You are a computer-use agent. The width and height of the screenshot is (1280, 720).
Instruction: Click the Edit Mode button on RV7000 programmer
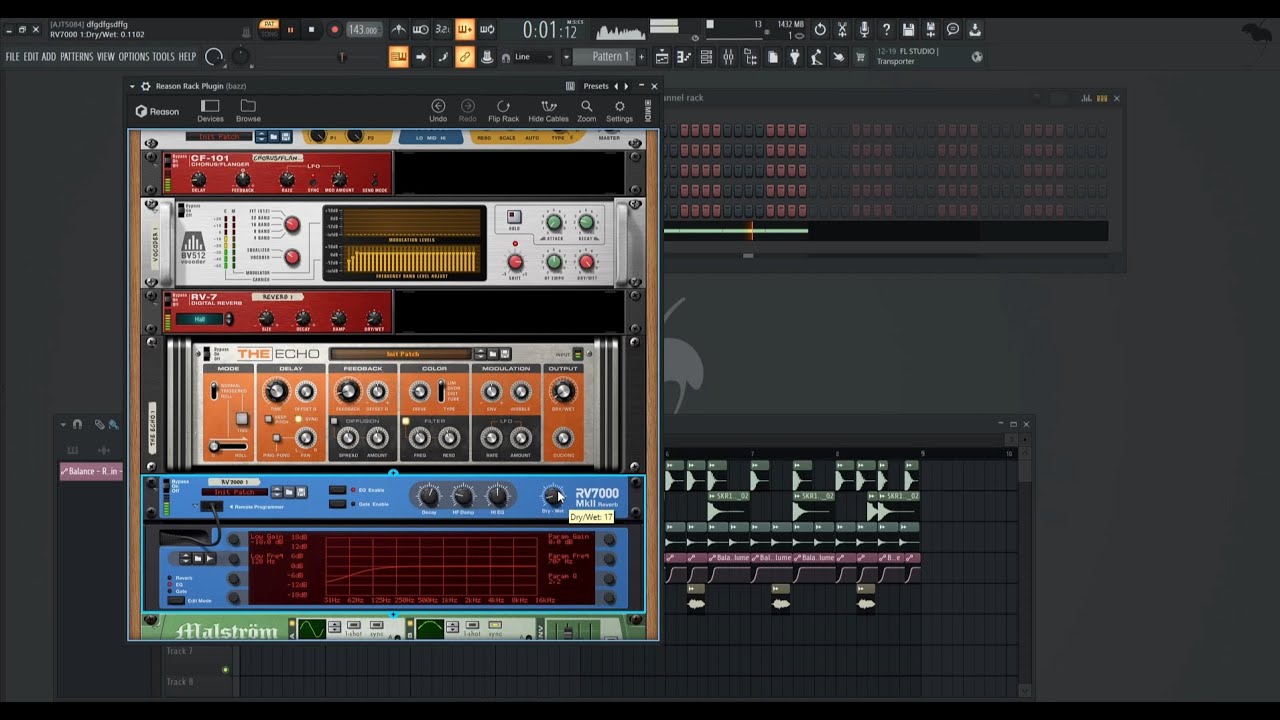[177, 600]
